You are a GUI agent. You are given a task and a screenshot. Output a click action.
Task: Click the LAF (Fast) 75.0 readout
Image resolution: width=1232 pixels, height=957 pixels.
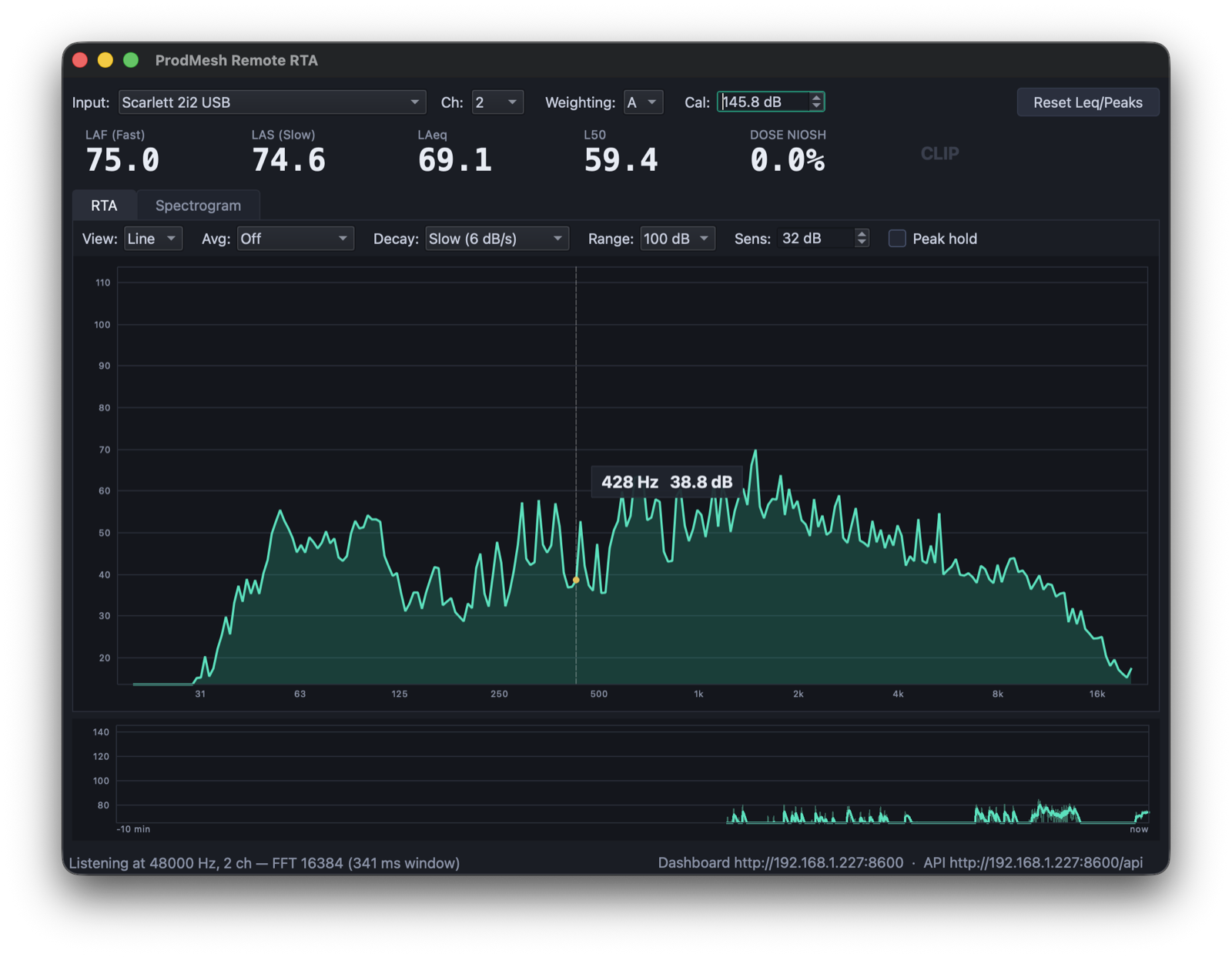(x=122, y=152)
